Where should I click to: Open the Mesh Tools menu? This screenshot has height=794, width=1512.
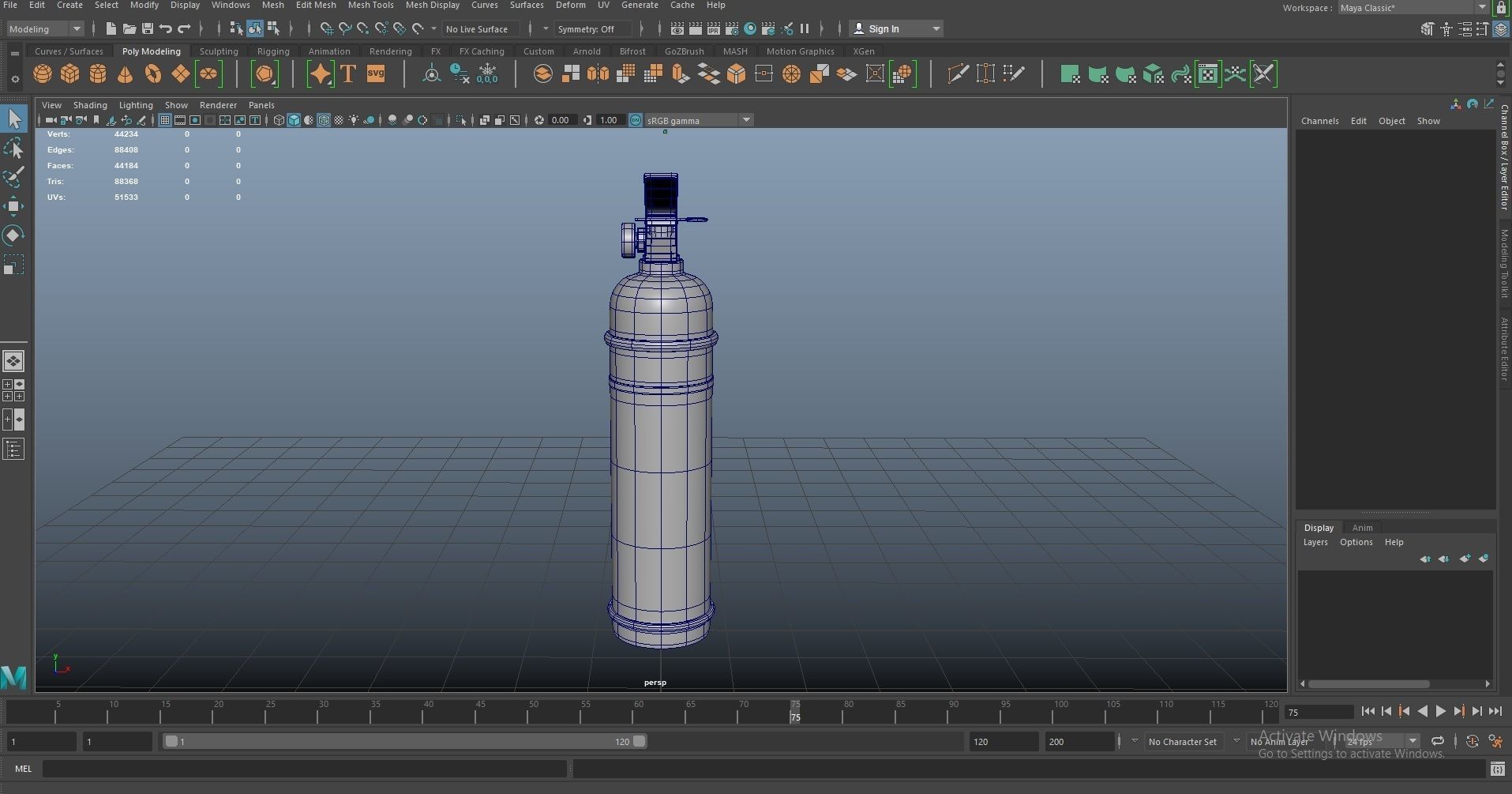click(x=370, y=6)
